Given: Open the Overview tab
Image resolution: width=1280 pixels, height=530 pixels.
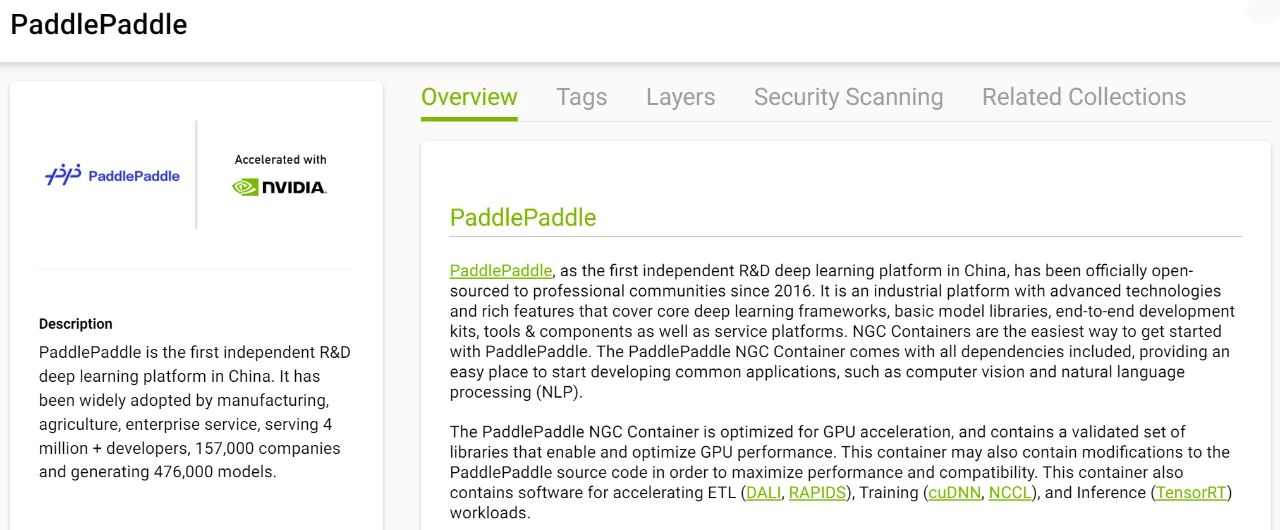Looking at the screenshot, I should point(469,97).
